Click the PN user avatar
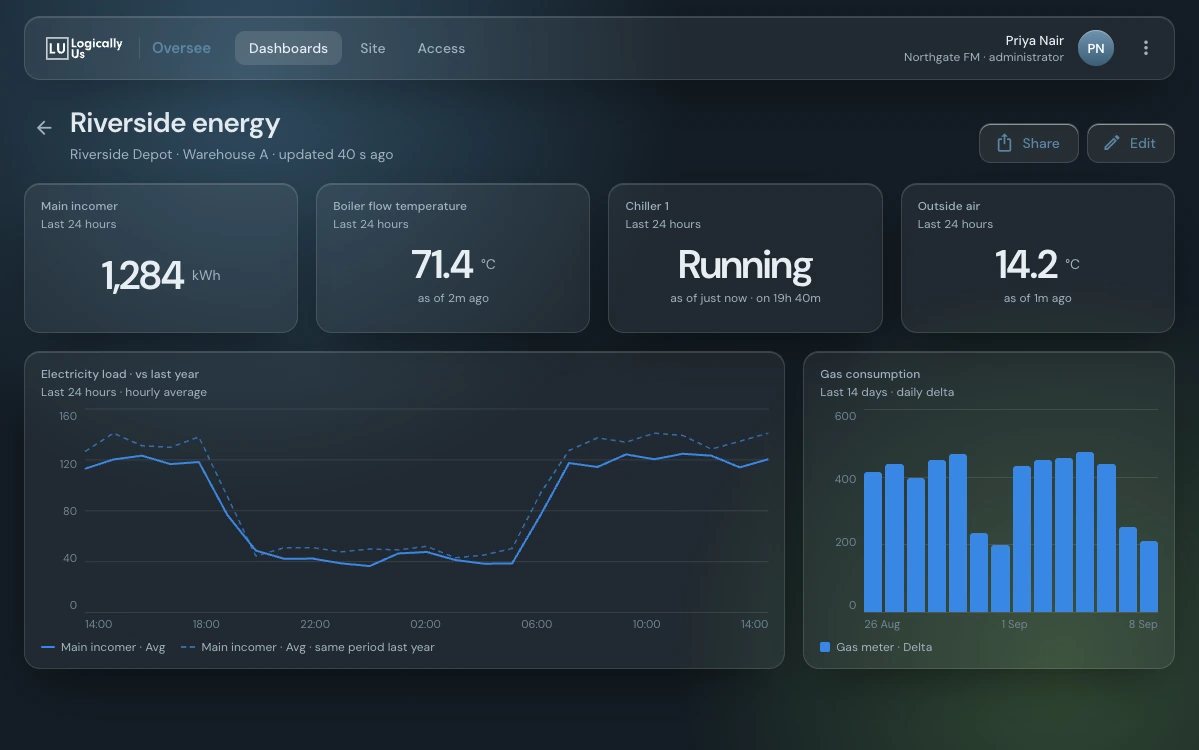 coord(1096,48)
